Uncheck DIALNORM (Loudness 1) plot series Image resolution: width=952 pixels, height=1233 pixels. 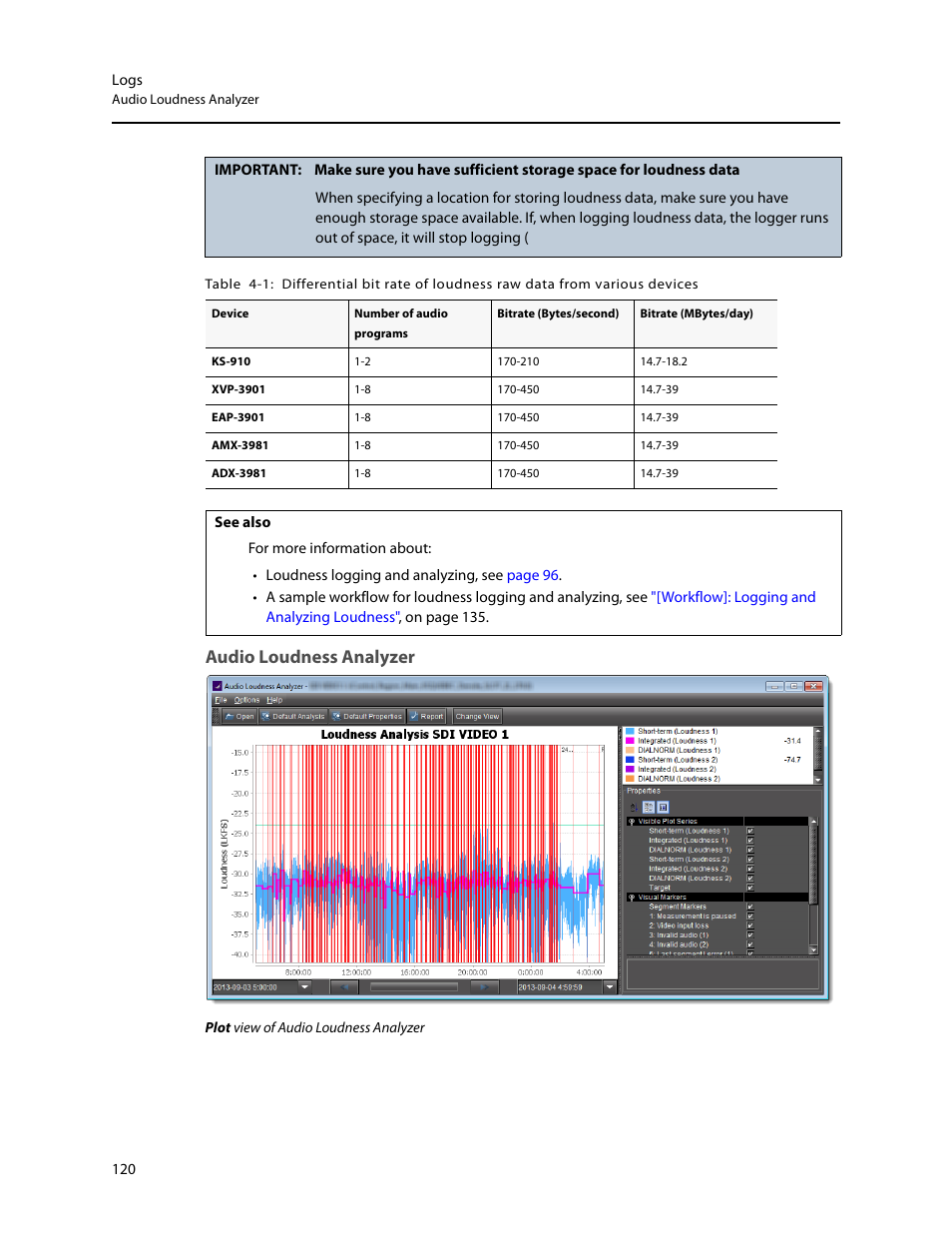click(x=750, y=850)
